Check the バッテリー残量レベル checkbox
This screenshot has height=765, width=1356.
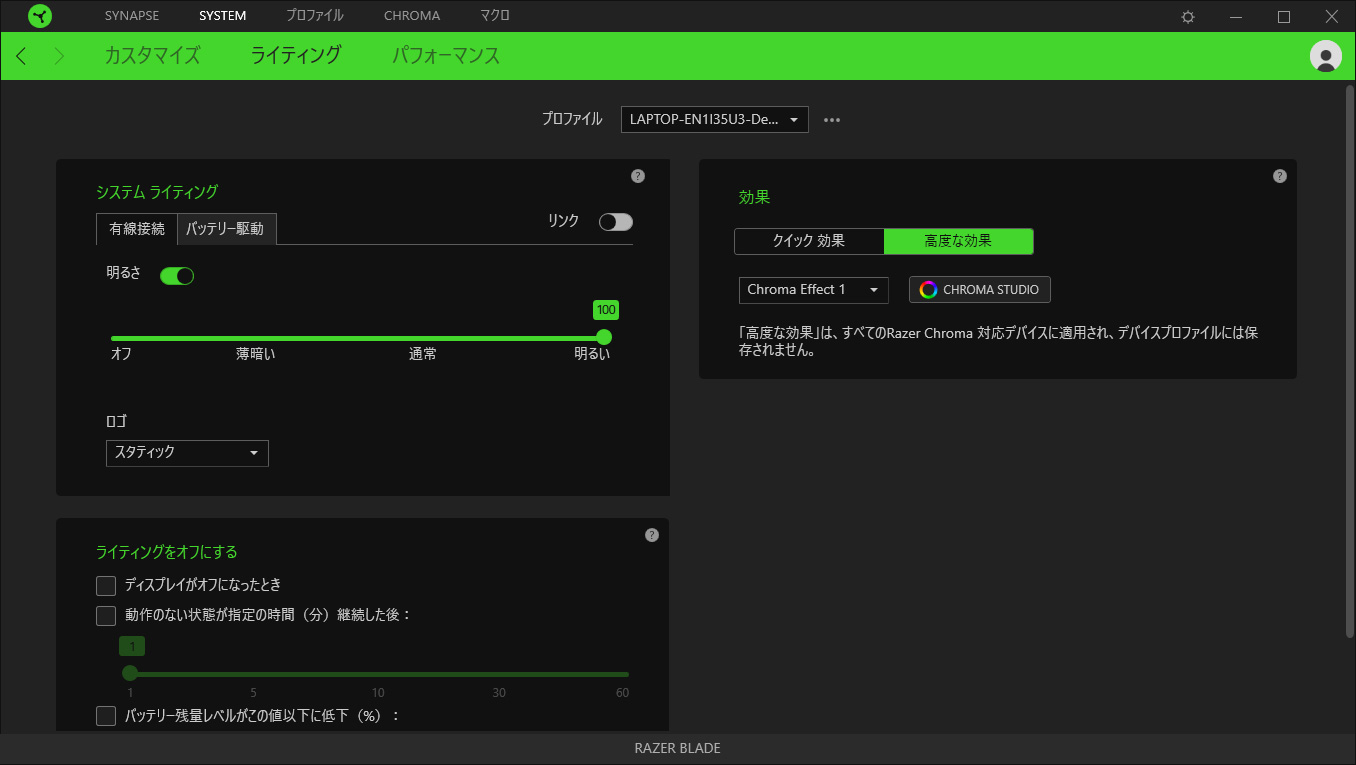click(x=106, y=716)
